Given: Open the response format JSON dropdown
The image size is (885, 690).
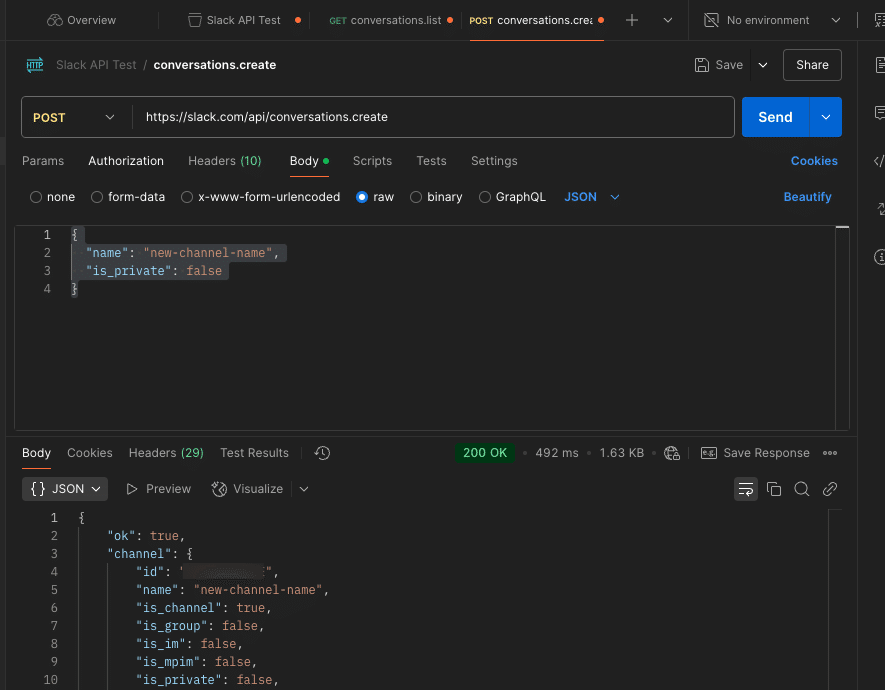Looking at the screenshot, I should [x=65, y=489].
